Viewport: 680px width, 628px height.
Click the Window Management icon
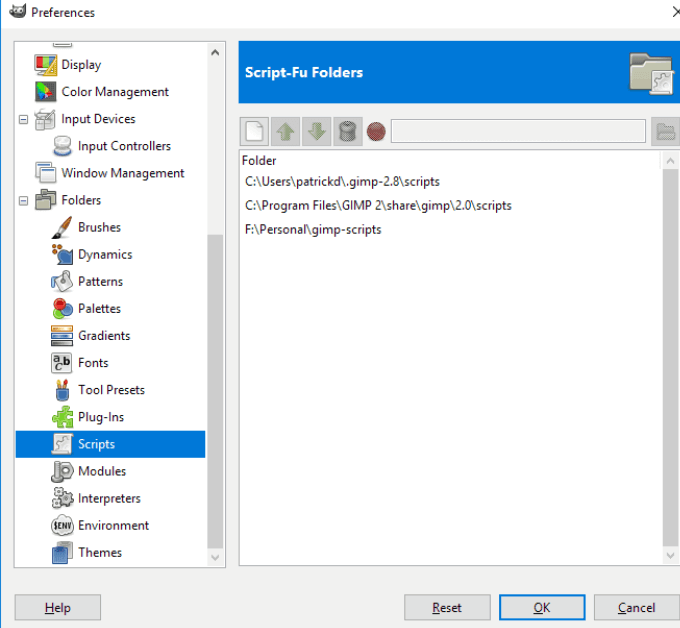coord(46,173)
